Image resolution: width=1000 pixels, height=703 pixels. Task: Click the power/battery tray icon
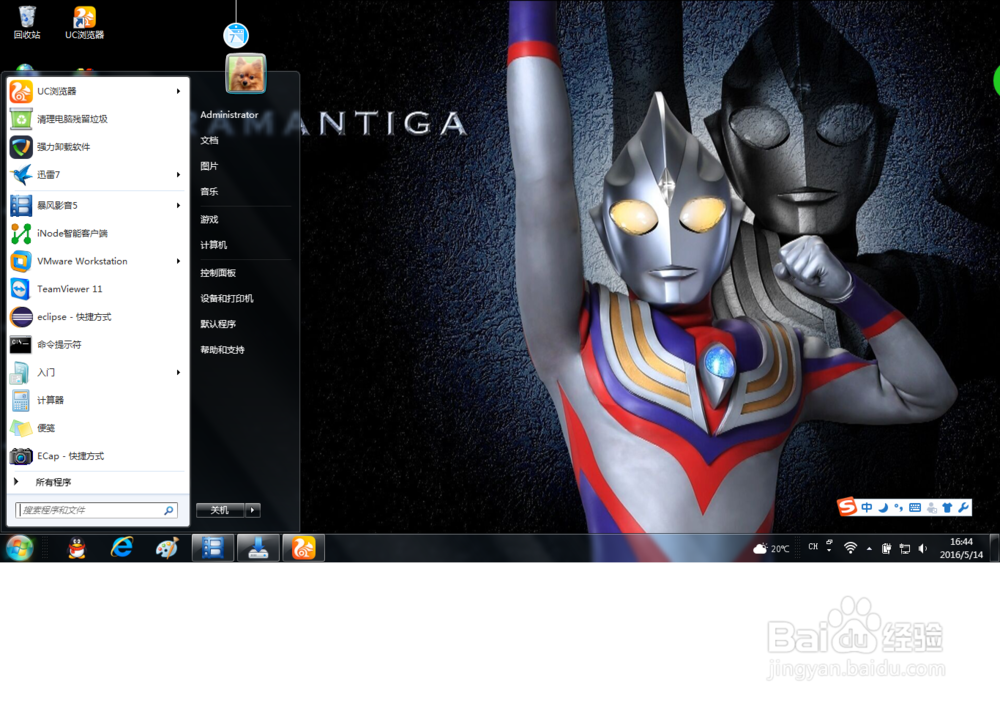(886, 549)
